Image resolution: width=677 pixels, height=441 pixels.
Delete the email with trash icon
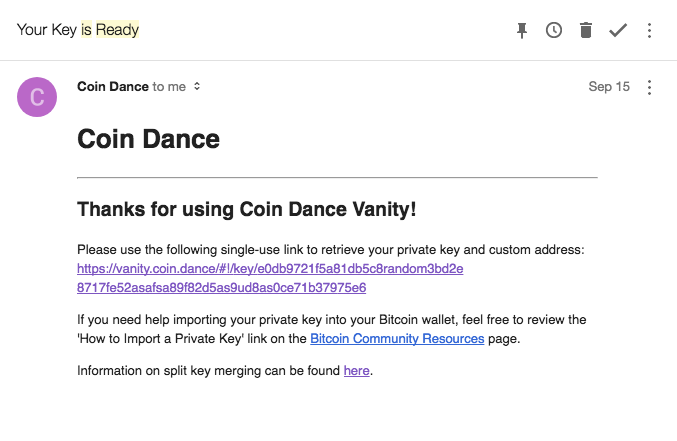586,30
